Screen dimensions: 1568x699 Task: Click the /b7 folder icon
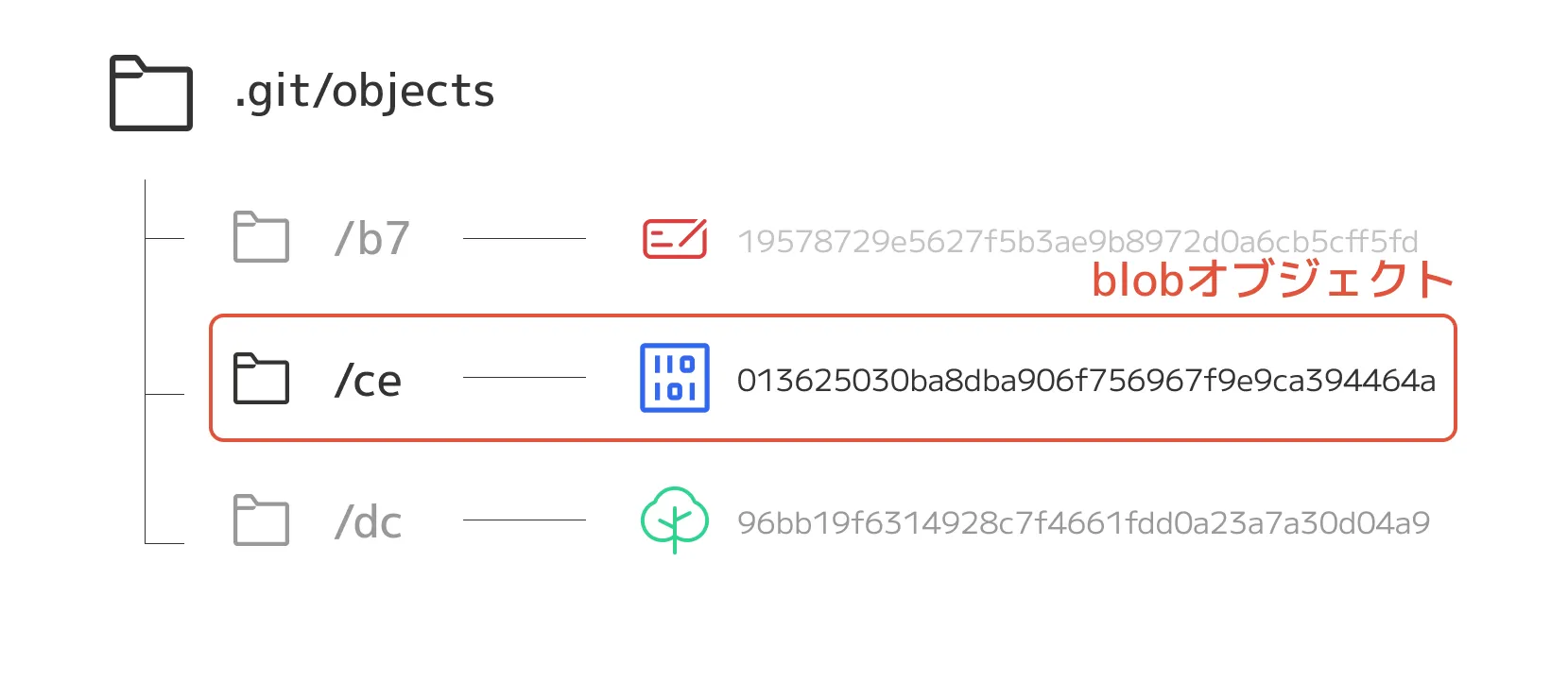point(261,236)
